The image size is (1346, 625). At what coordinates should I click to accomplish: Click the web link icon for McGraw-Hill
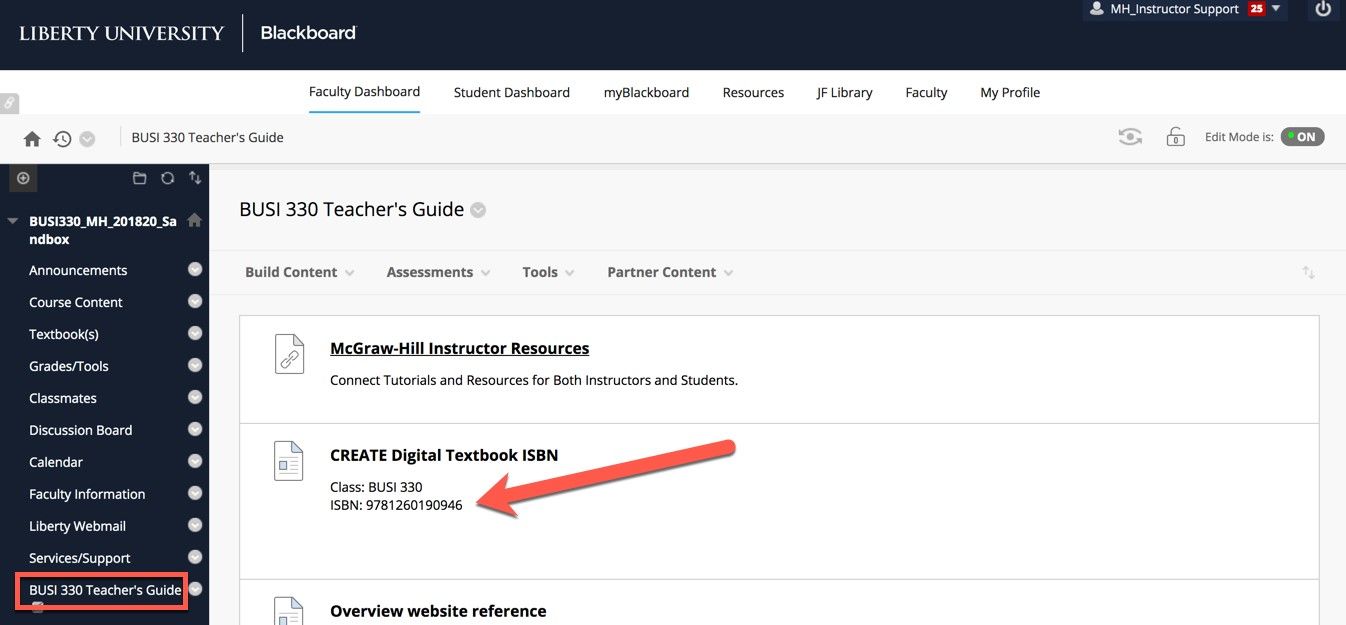point(289,354)
